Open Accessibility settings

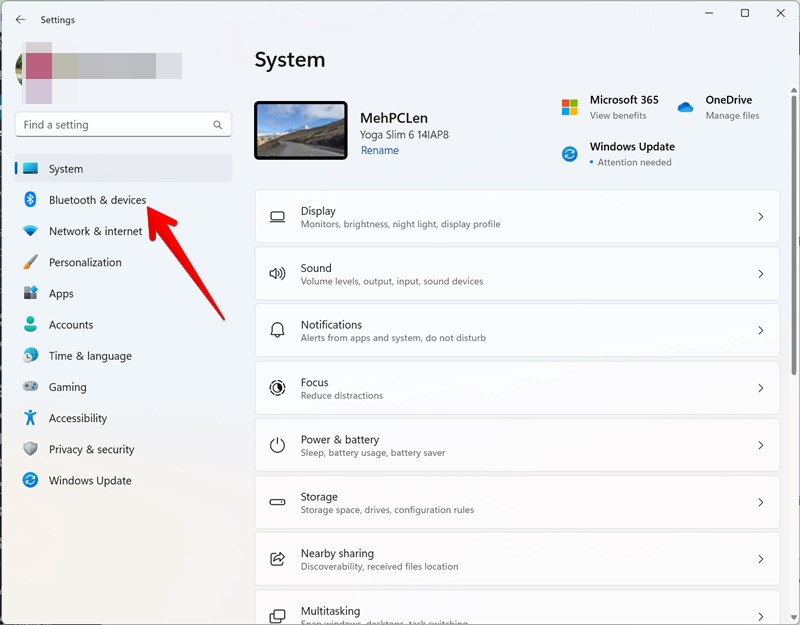point(84,418)
